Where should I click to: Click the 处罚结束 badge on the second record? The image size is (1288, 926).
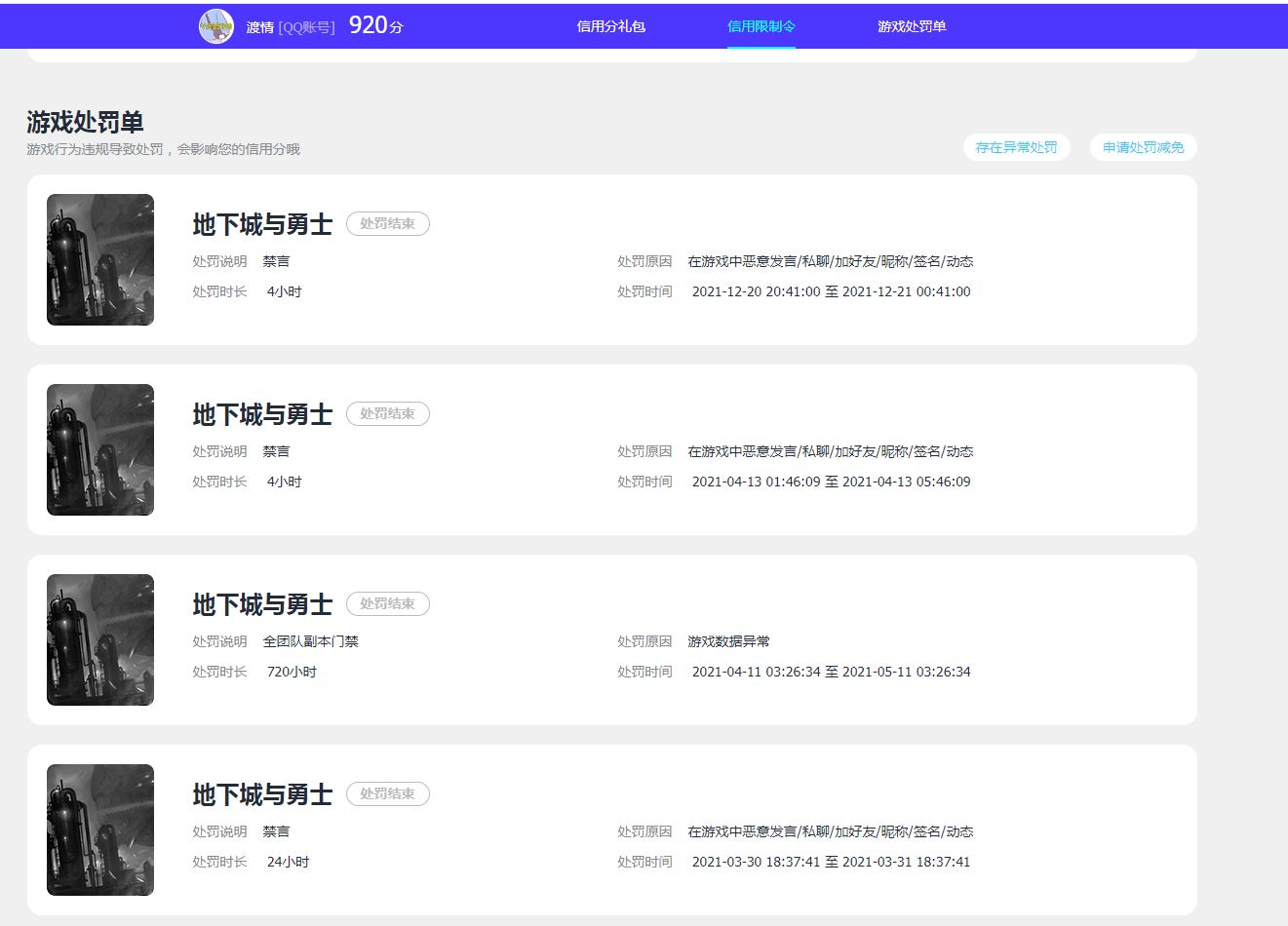click(x=387, y=413)
